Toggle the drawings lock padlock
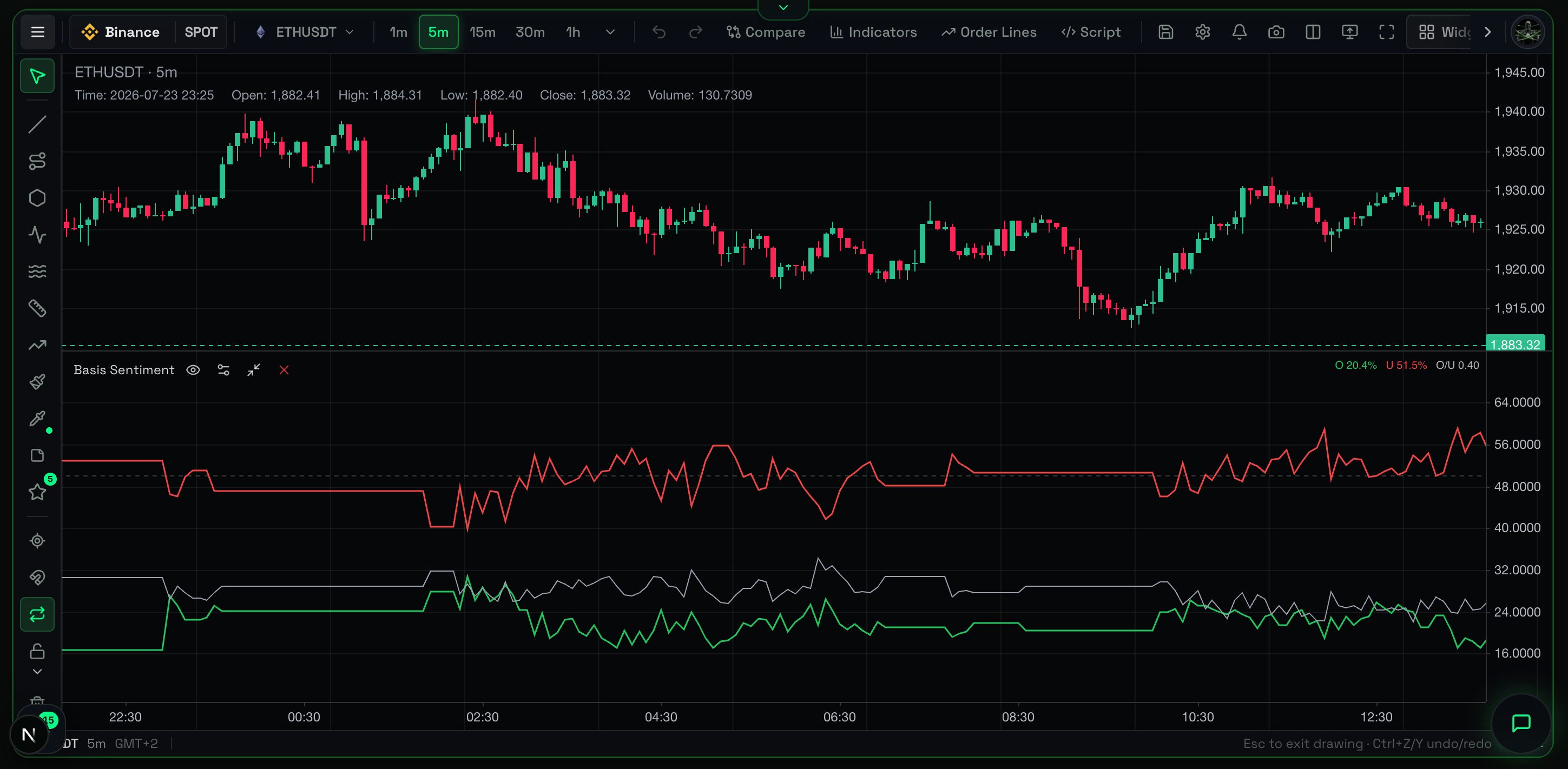This screenshot has height=769, width=1568. [38, 652]
